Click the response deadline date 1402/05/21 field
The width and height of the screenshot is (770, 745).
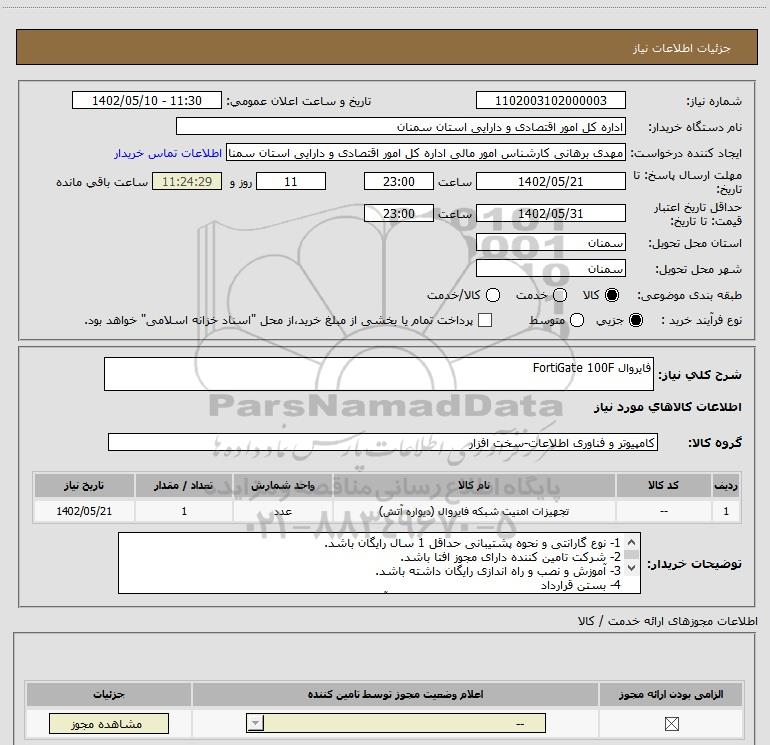click(550, 181)
